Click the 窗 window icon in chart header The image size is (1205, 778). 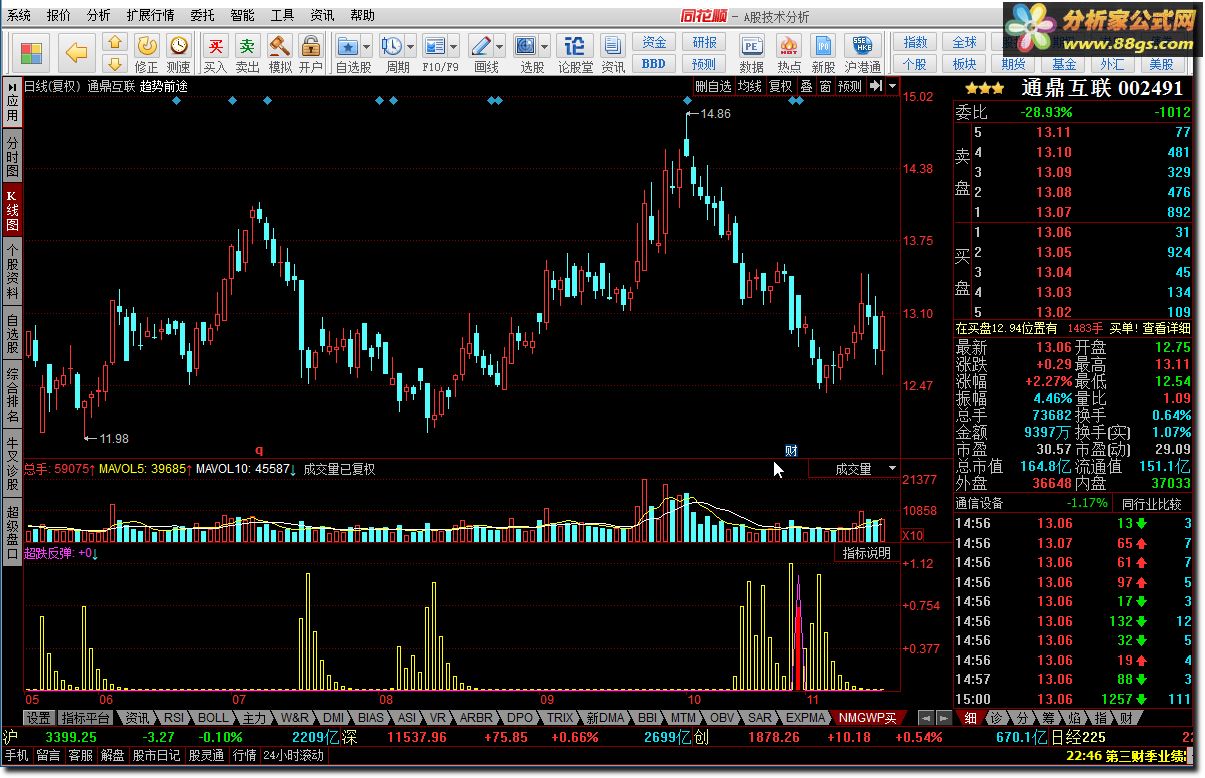click(x=825, y=86)
